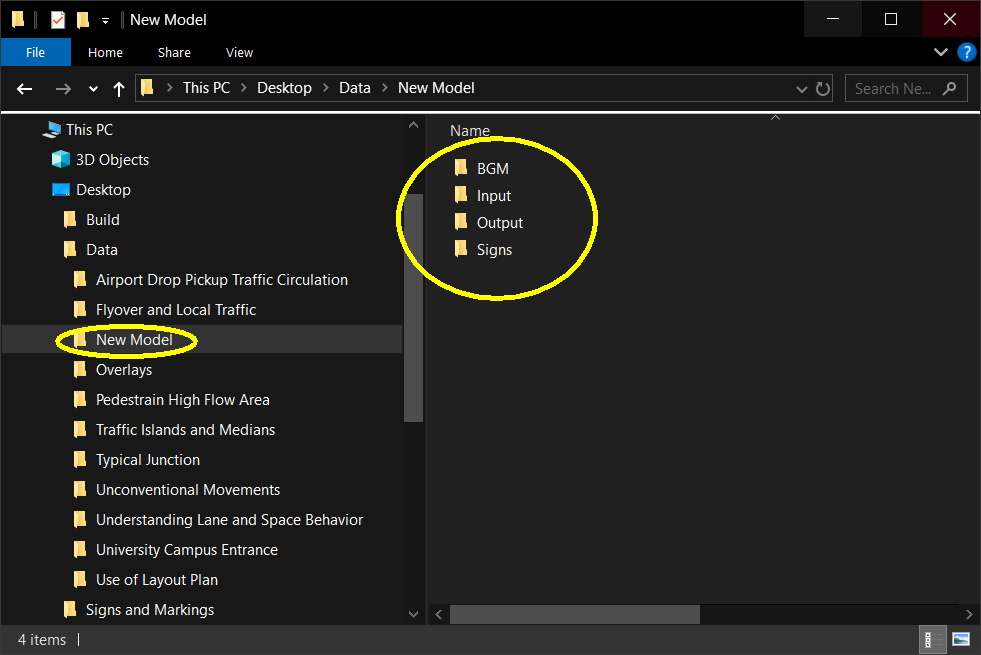981x655 pixels.
Task: Sort by the Name column header
Action: coord(470,131)
